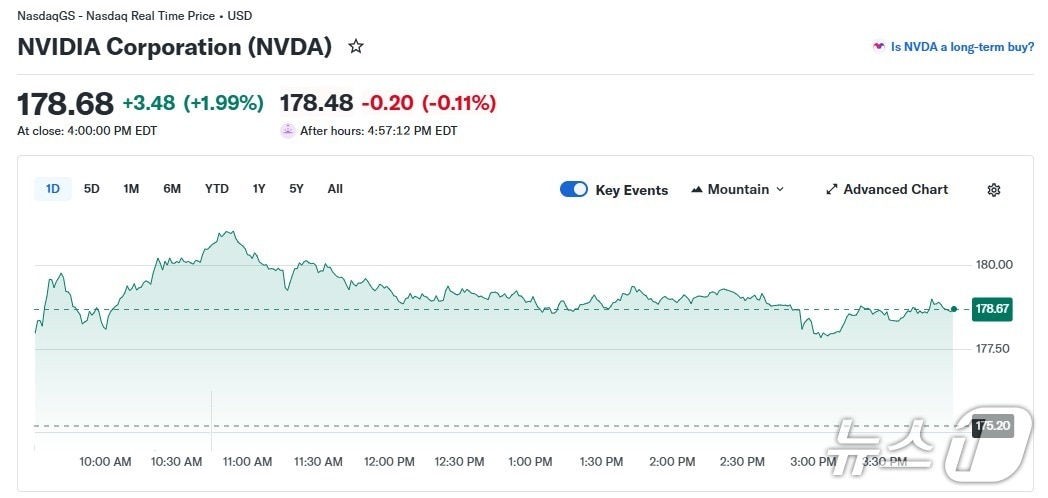Select the 1D time range tab
This screenshot has height=498, width=1048.
click(53, 189)
